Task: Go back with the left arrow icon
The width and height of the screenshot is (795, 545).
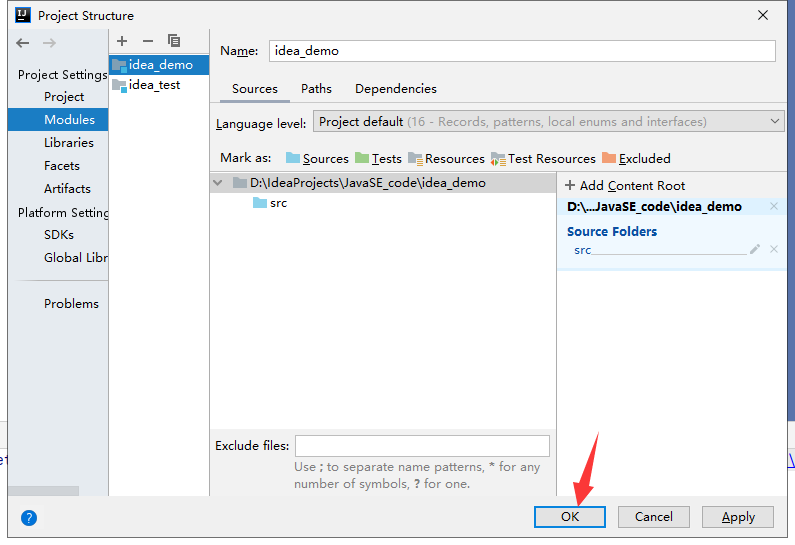Action: coord(22,43)
